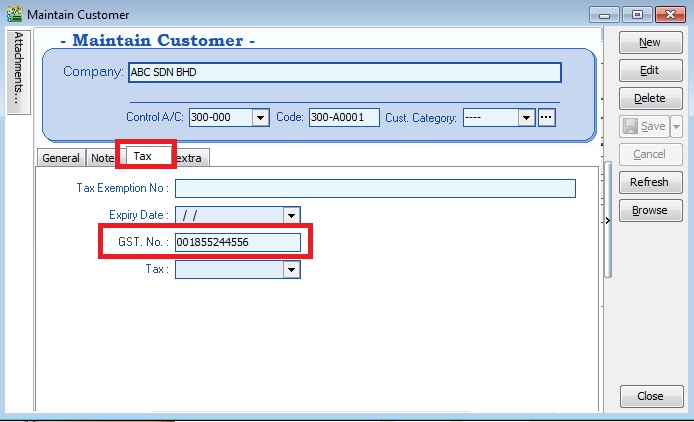
Task: Open the Browse customer list
Action: coord(649,211)
